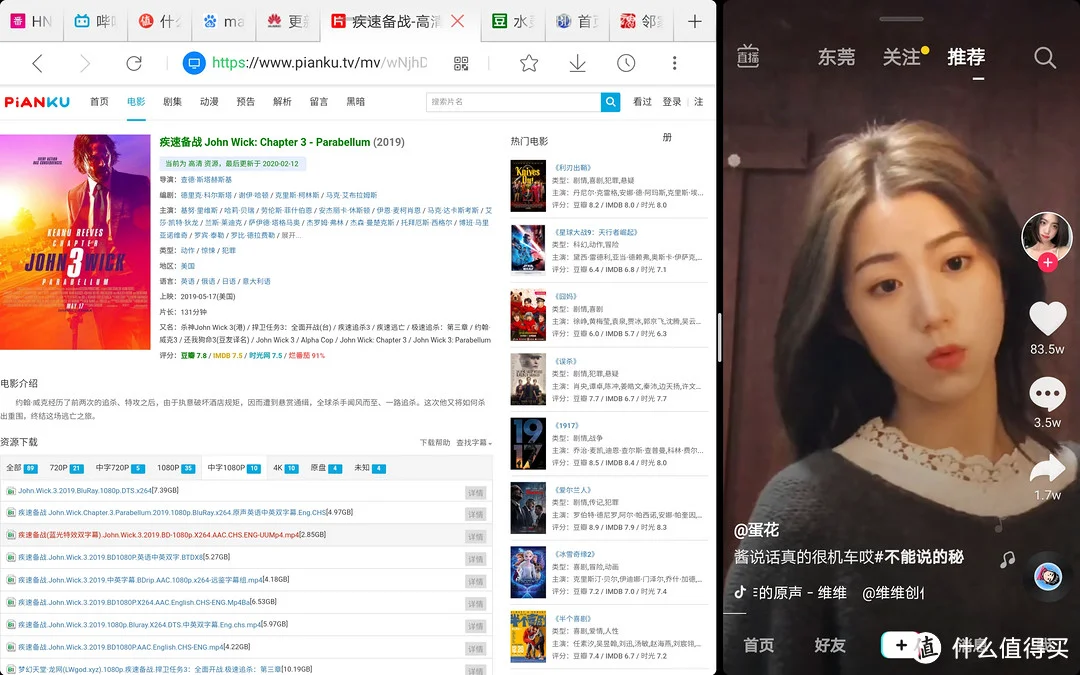Viewport: 1080px width, 675px height.
Task: Open browsing history clock icon
Action: (625, 63)
